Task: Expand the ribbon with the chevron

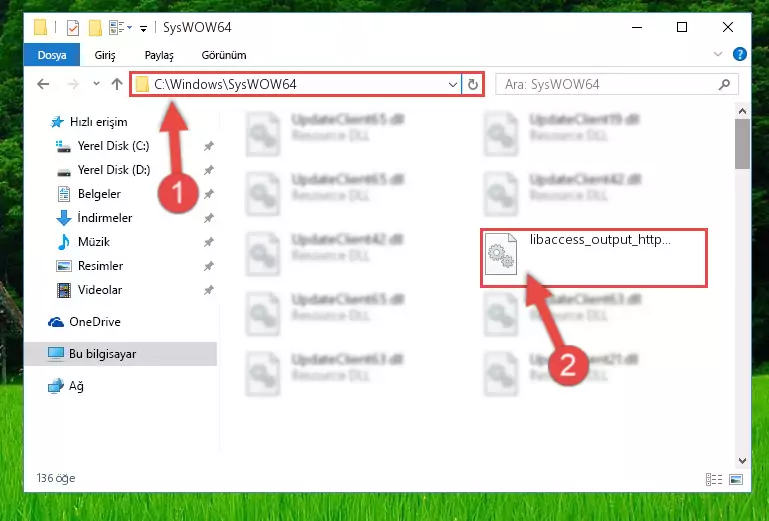Action: (718, 54)
